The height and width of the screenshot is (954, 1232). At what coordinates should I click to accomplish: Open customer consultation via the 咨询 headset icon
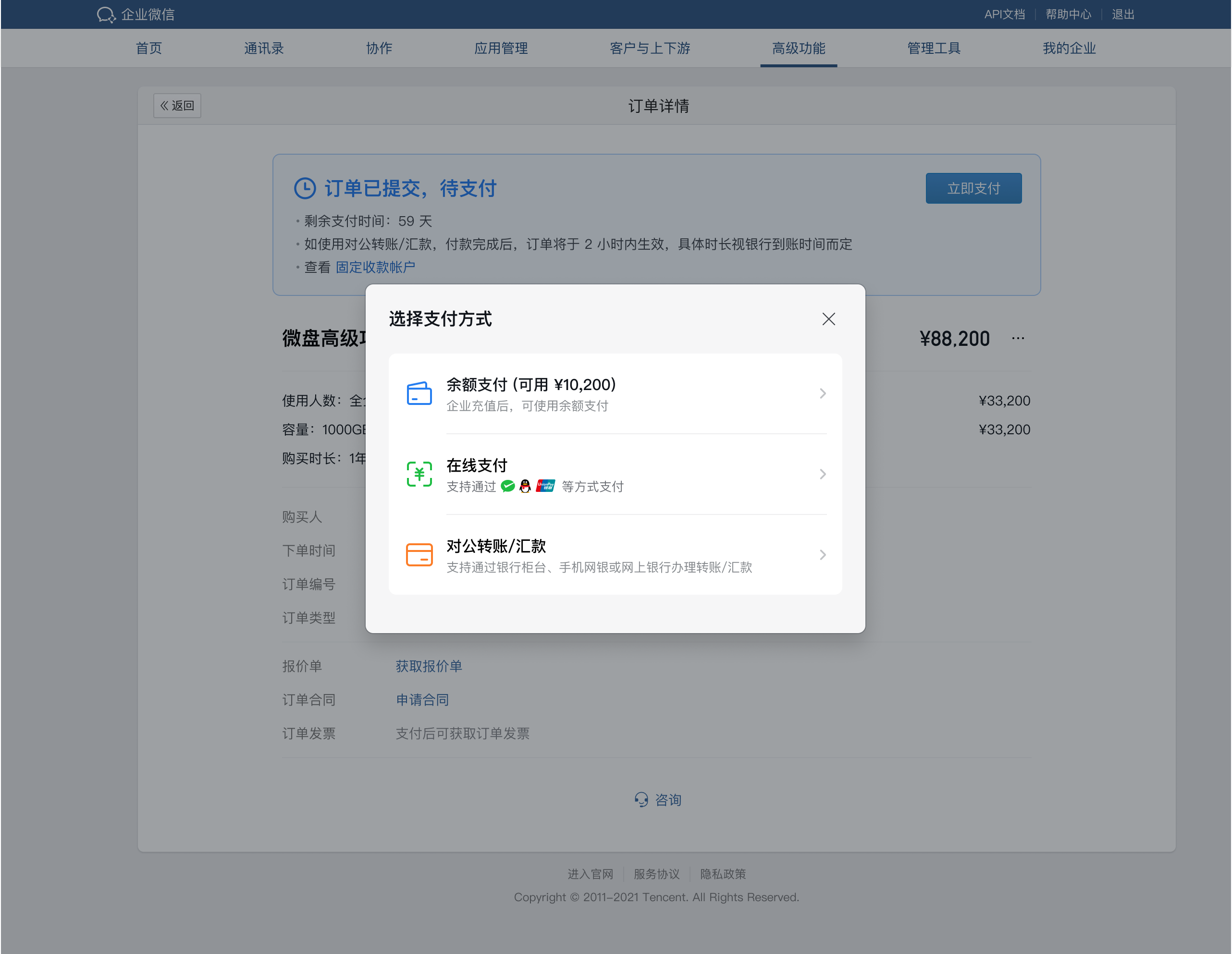pyautogui.click(x=641, y=799)
